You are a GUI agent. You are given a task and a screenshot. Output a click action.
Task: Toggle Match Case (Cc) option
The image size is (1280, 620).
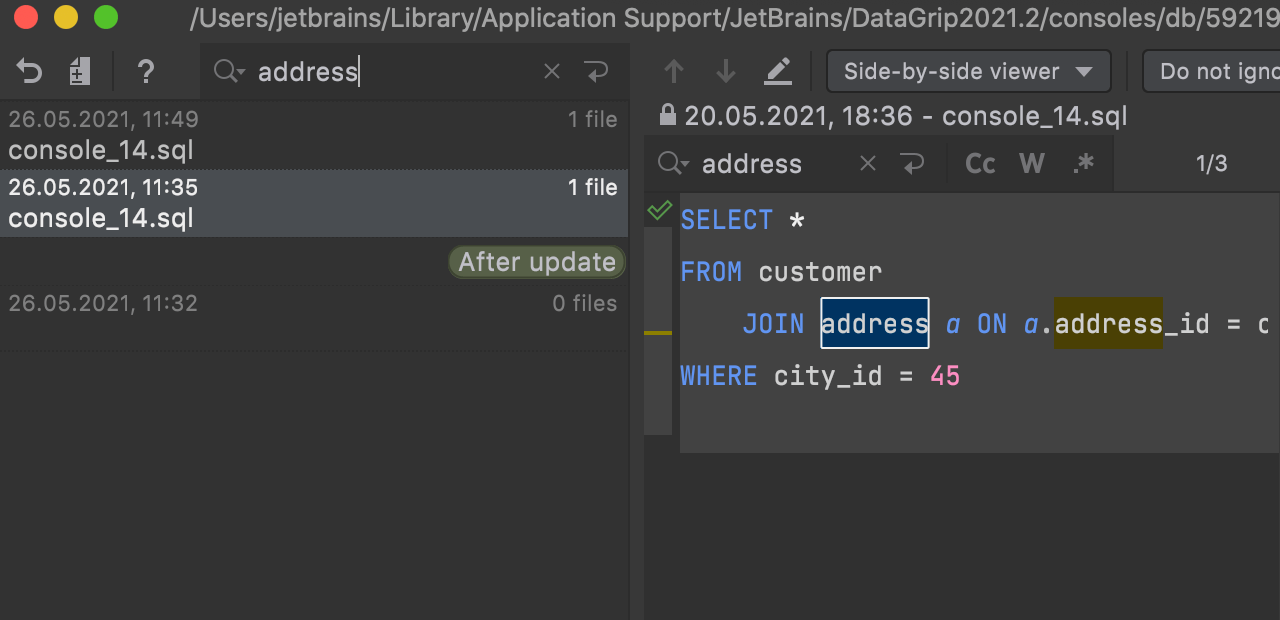[x=980, y=164]
